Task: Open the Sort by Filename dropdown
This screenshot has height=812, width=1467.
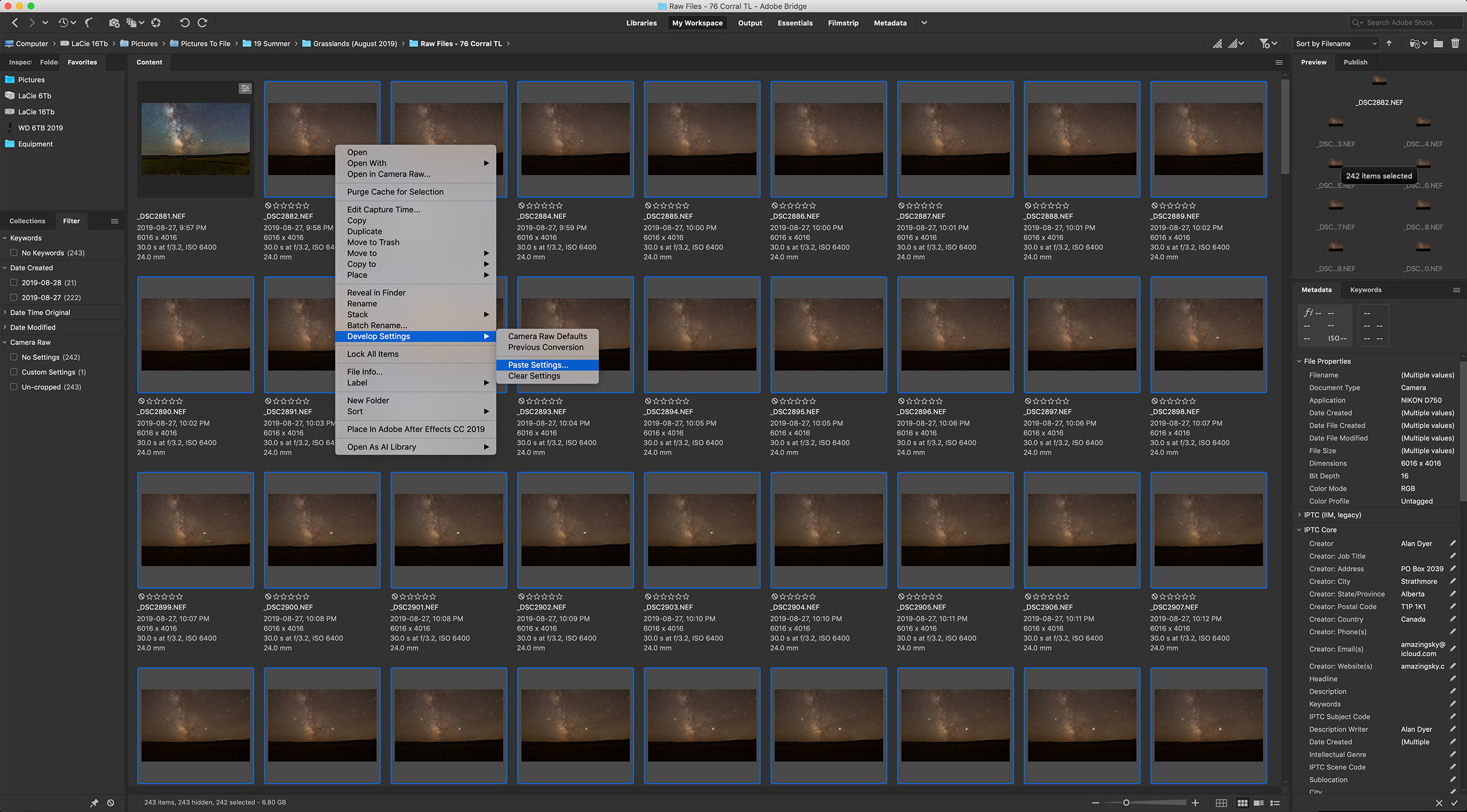Action: pos(1336,44)
